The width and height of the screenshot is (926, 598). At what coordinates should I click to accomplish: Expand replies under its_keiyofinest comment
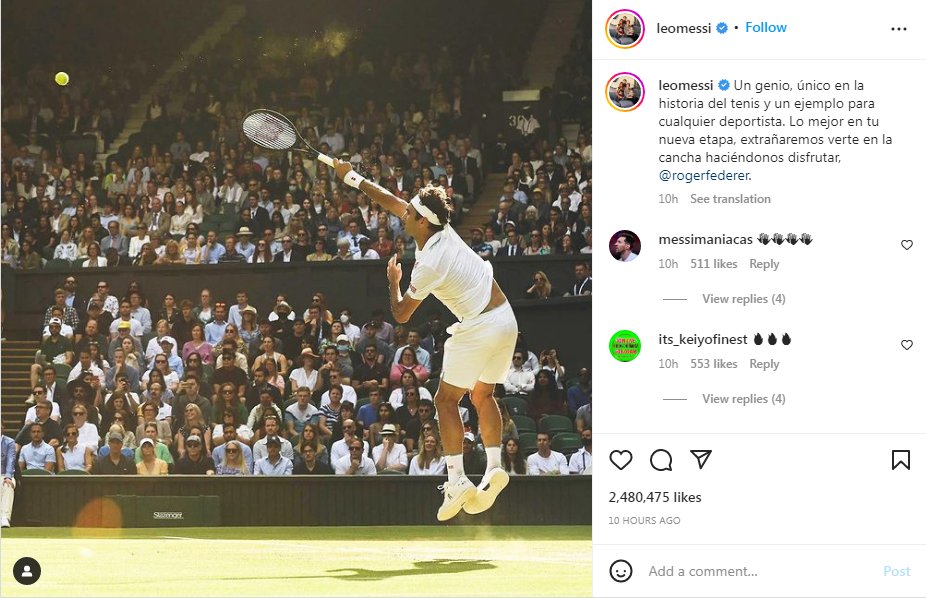[743, 399]
